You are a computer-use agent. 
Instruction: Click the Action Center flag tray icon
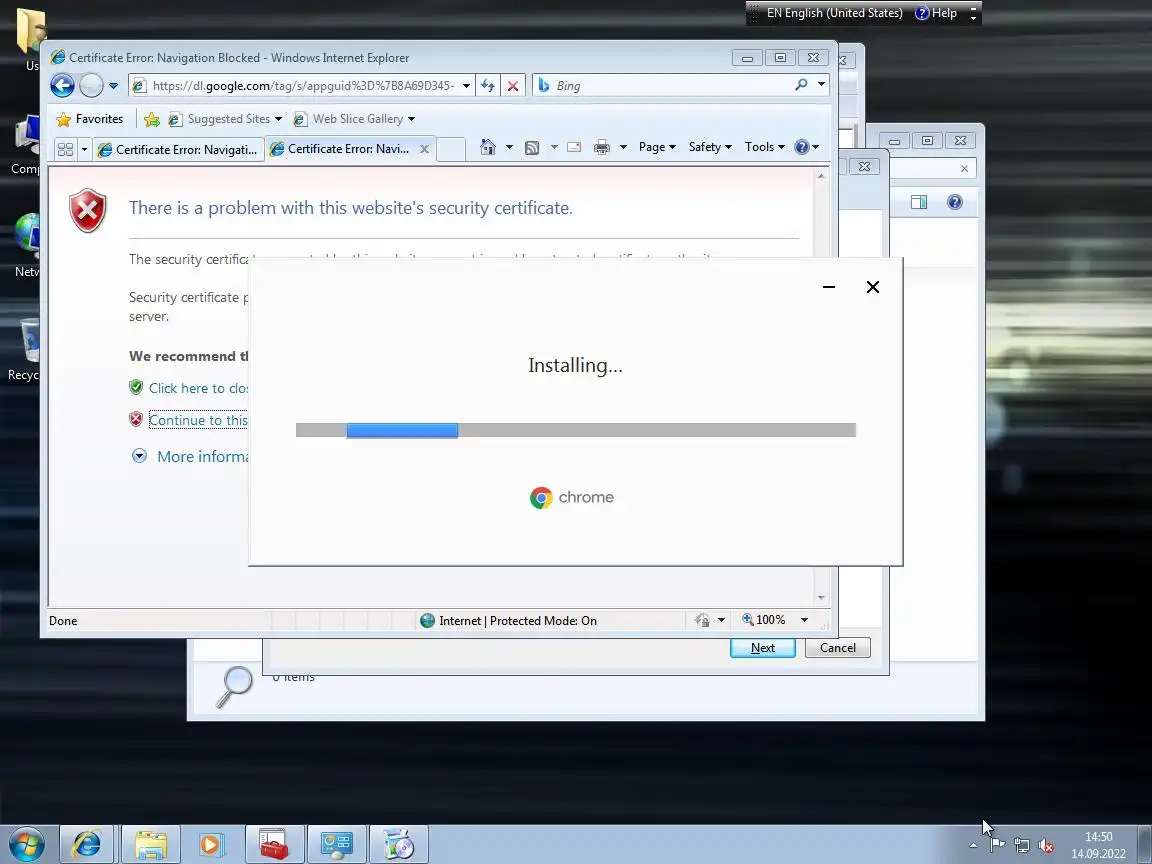click(x=997, y=845)
